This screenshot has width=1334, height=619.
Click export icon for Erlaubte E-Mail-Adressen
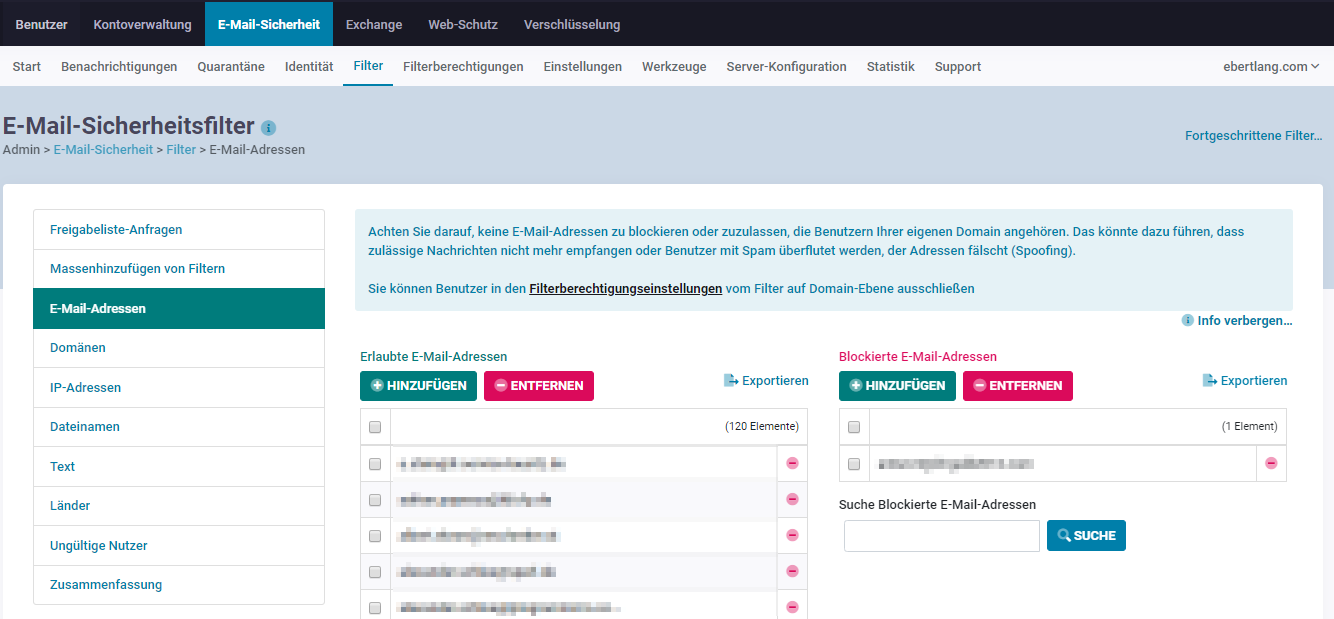pos(731,381)
